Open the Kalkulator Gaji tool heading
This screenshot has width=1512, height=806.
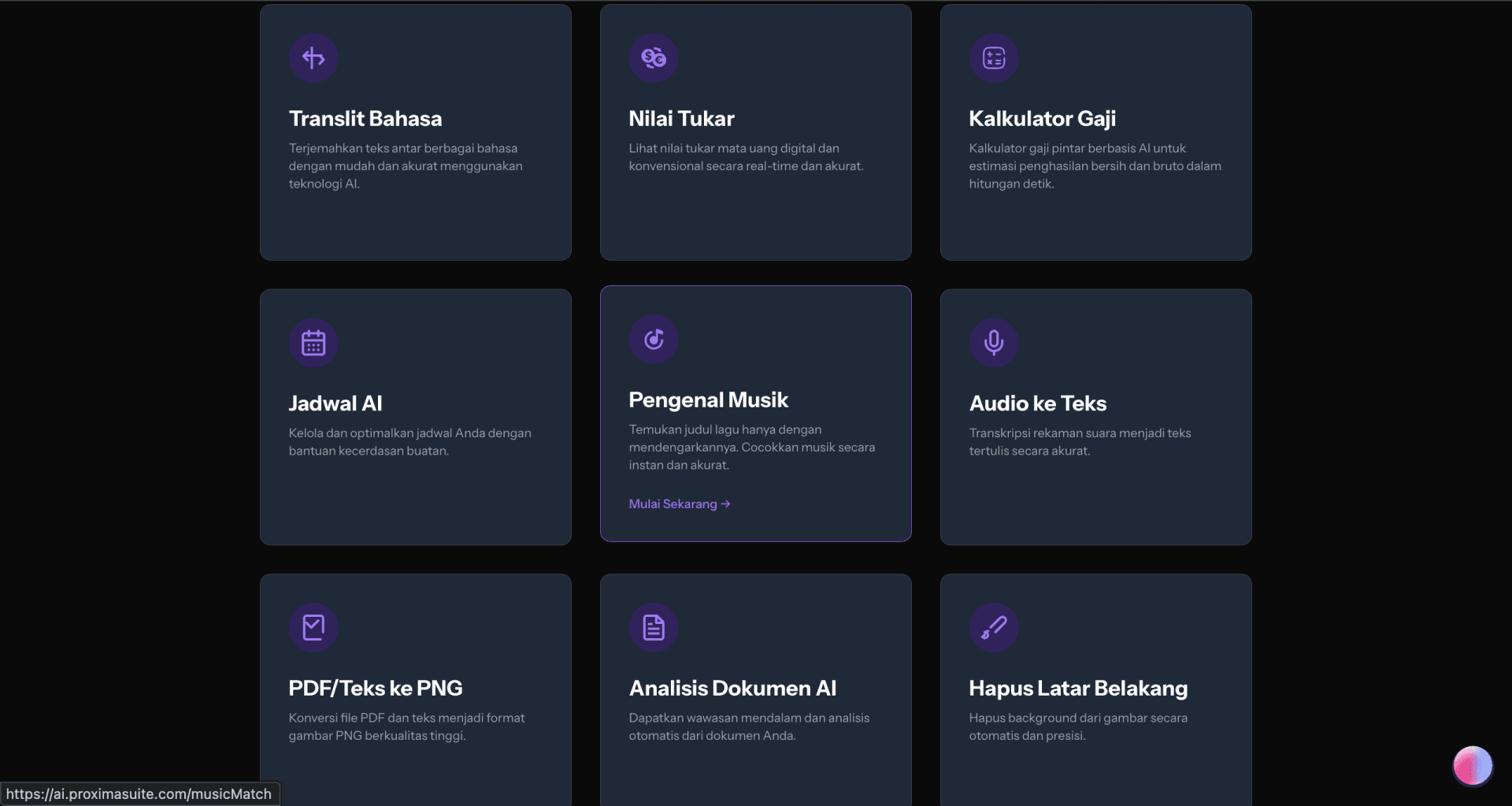point(1042,119)
